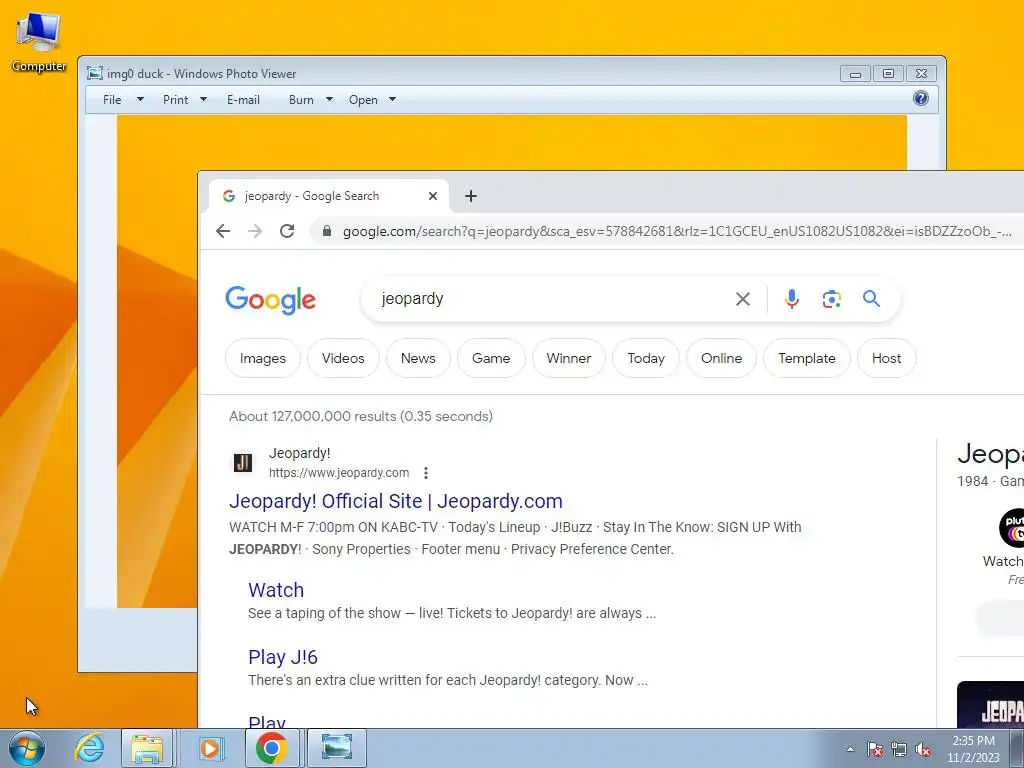Close the jeopardy Chrome tab
Image resolution: width=1024 pixels, height=768 pixels.
click(x=432, y=196)
